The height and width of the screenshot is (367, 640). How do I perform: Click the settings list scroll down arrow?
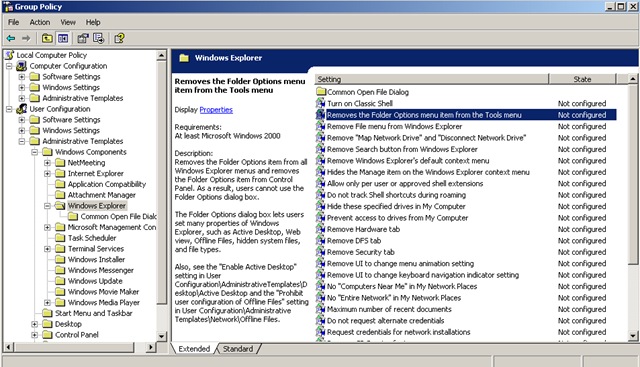633,336
